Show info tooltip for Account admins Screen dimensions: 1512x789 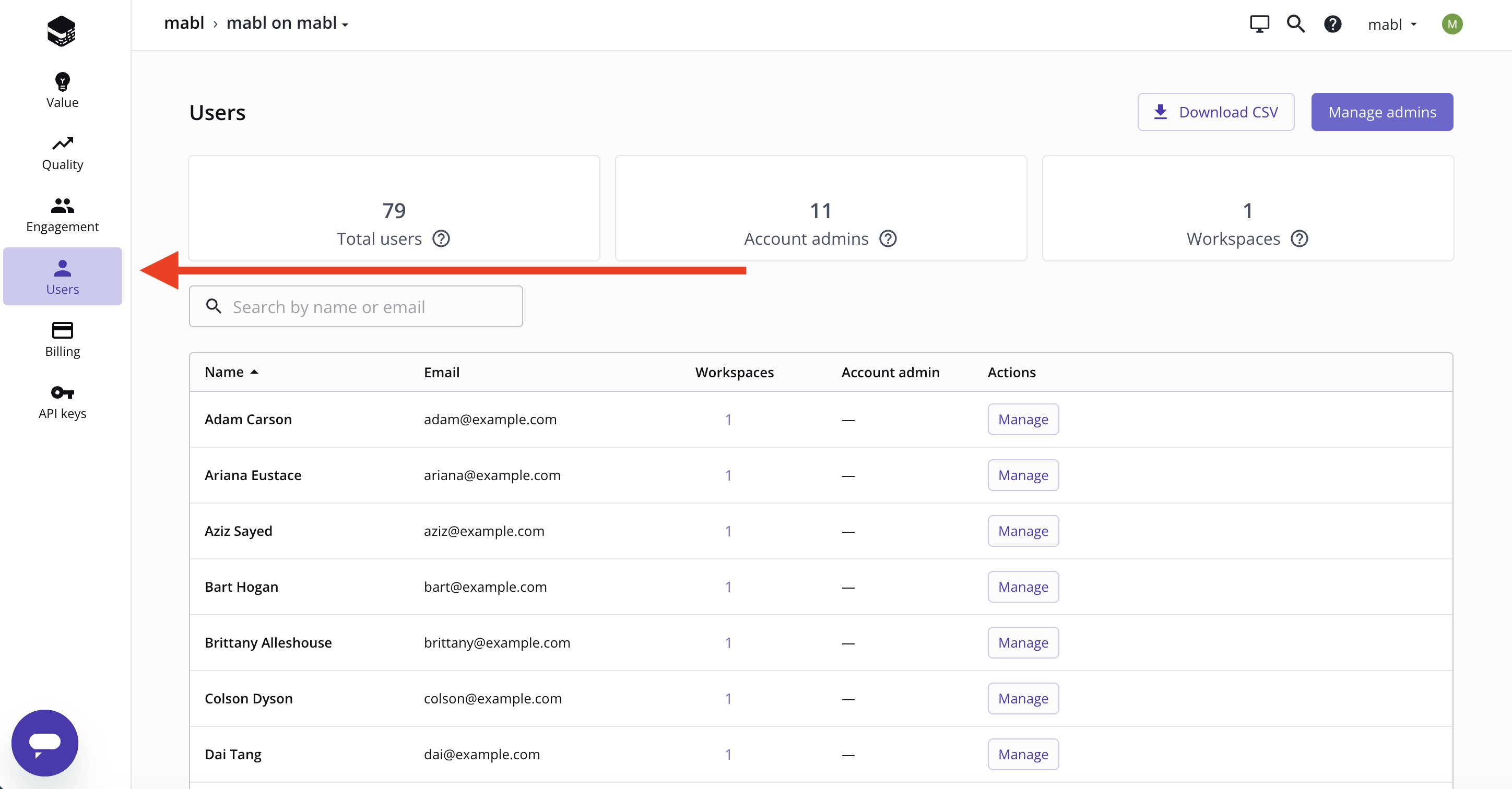click(888, 240)
